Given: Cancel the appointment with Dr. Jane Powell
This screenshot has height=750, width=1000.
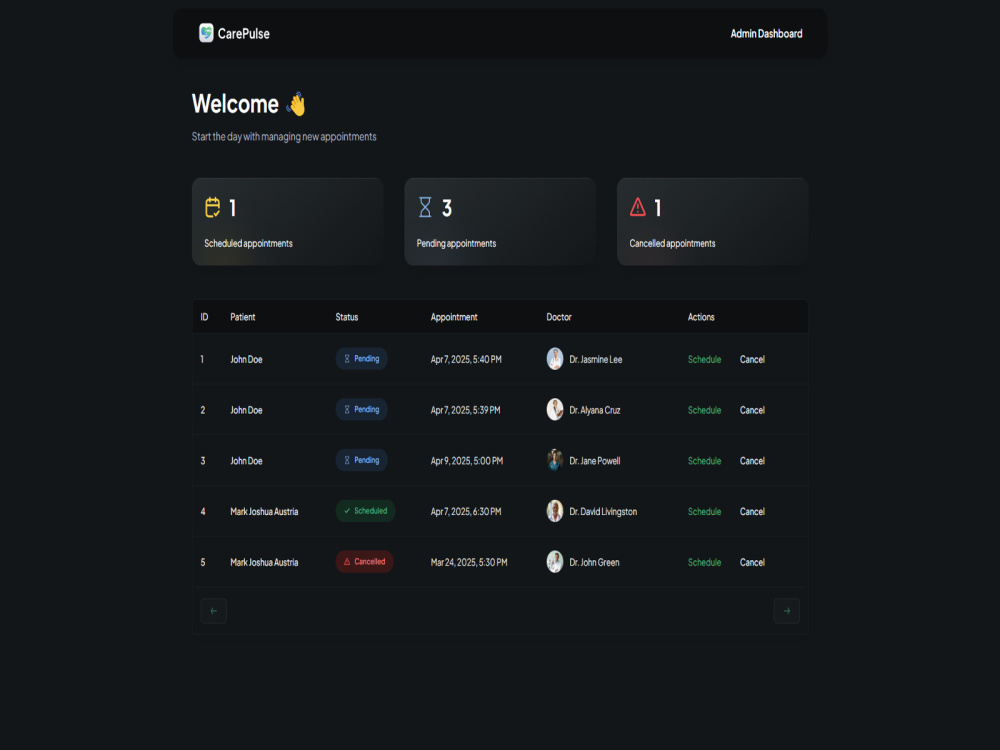Looking at the screenshot, I should [752, 461].
